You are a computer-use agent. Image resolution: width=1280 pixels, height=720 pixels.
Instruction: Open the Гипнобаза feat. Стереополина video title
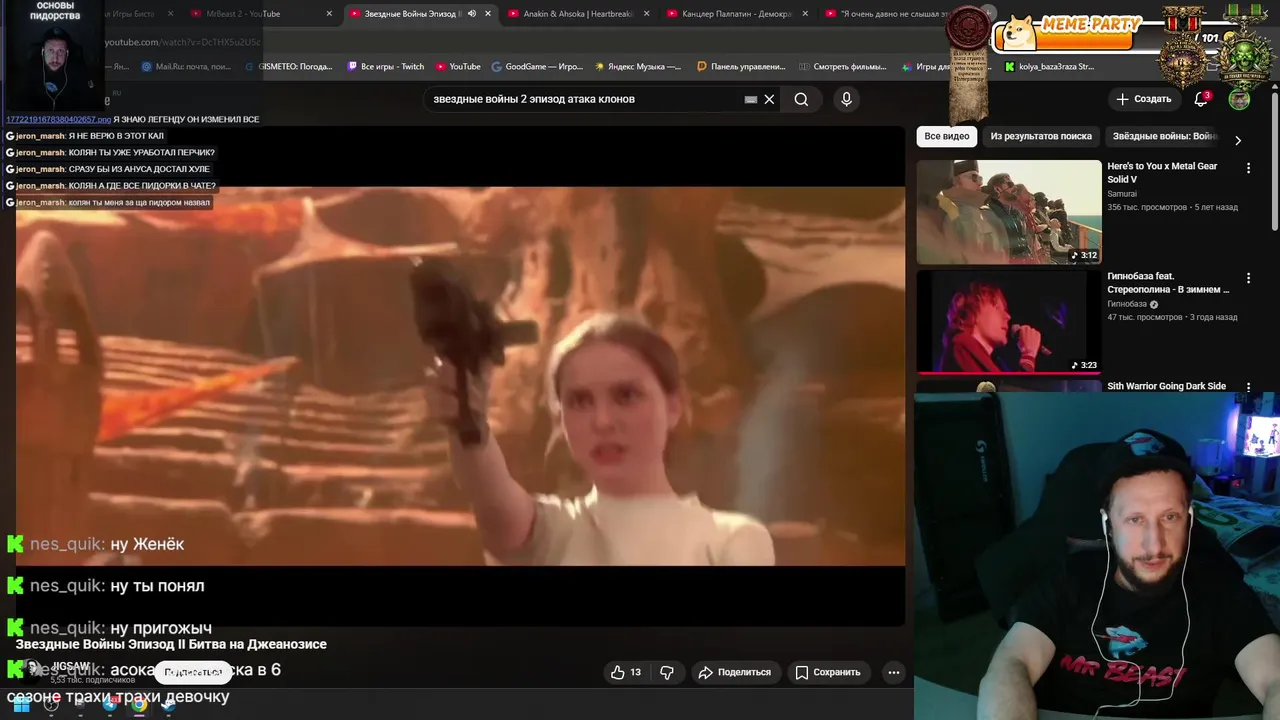(1168, 283)
